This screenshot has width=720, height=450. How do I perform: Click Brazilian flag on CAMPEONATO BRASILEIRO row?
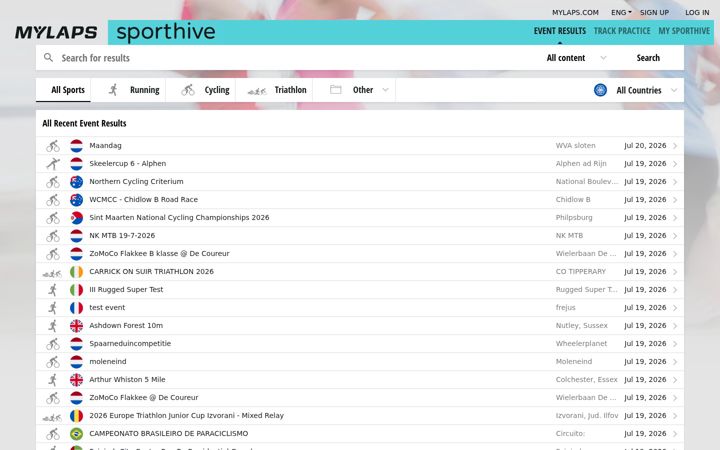click(77, 434)
